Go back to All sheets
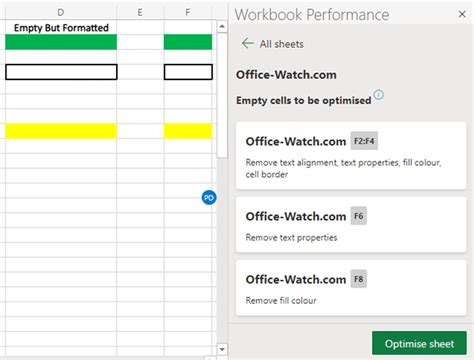474x360 pixels. tap(272, 44)
